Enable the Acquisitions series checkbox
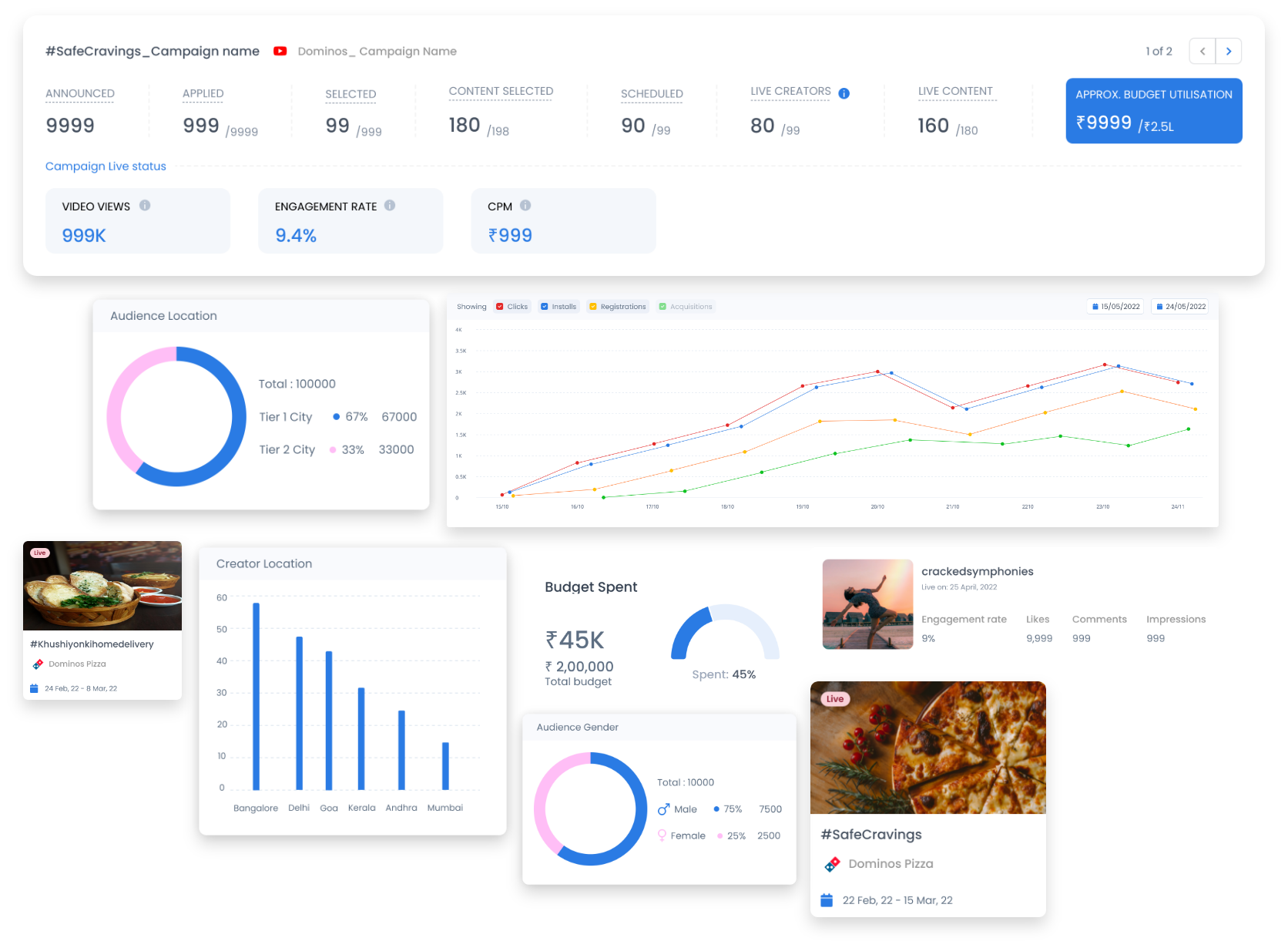Screen dimensions: 1288x948 [x=662, y=307]
